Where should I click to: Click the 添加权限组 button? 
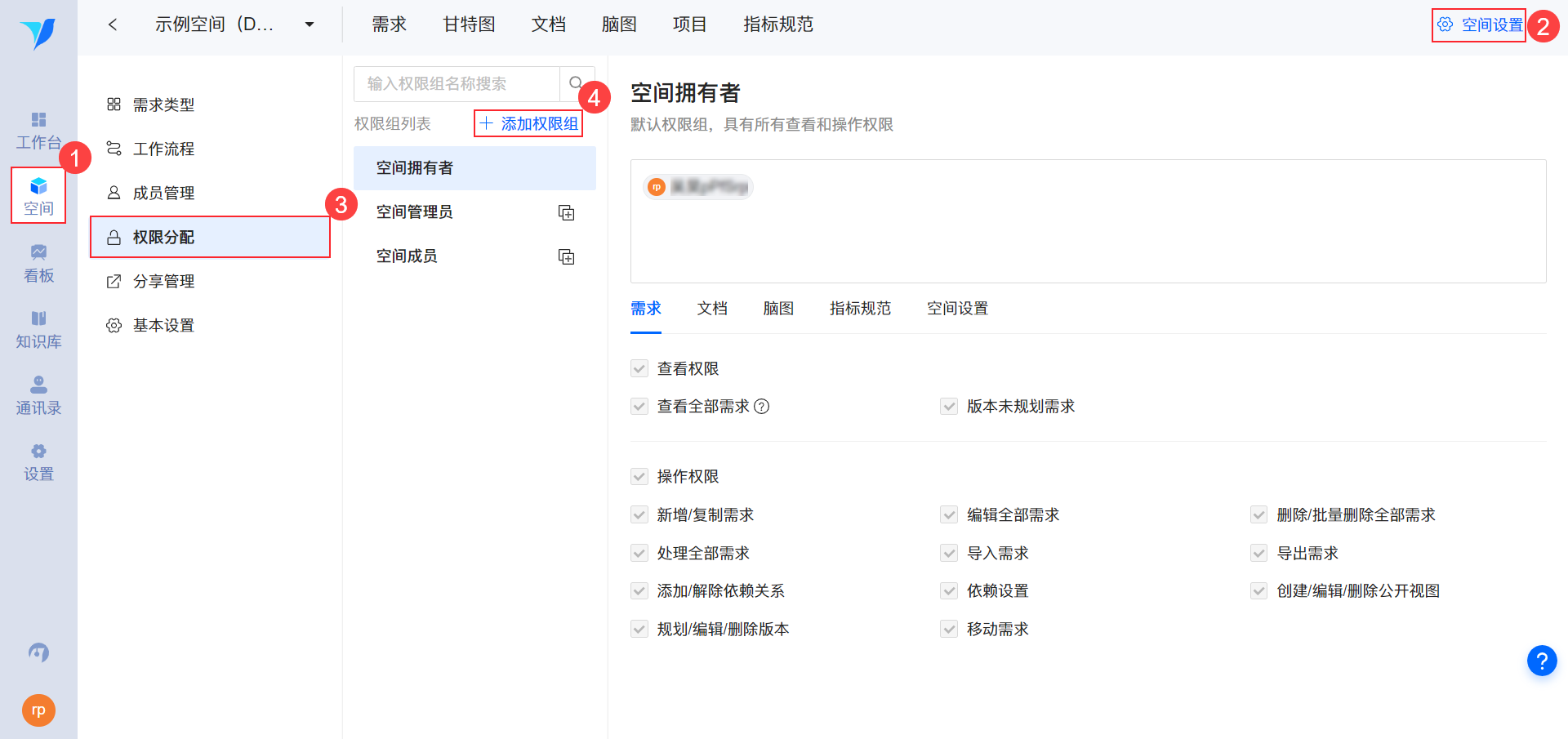(529, 124)
